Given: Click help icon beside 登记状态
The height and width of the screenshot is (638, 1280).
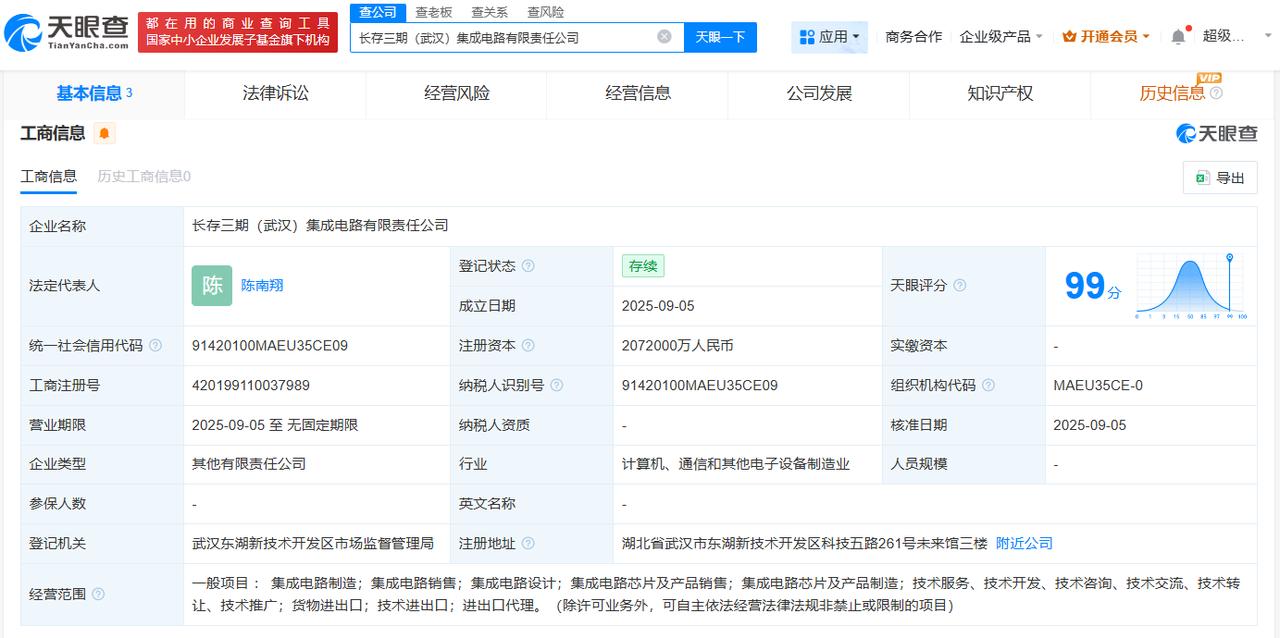Looking at the screenshot, I should 528,266.
